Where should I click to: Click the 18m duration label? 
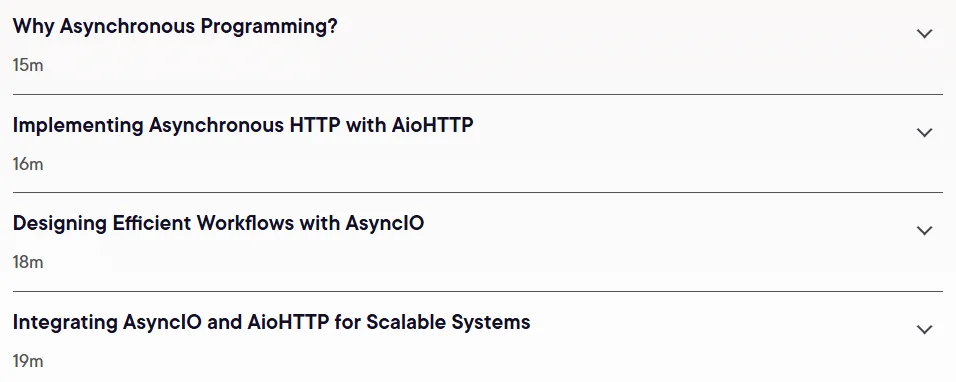(28, 262)
